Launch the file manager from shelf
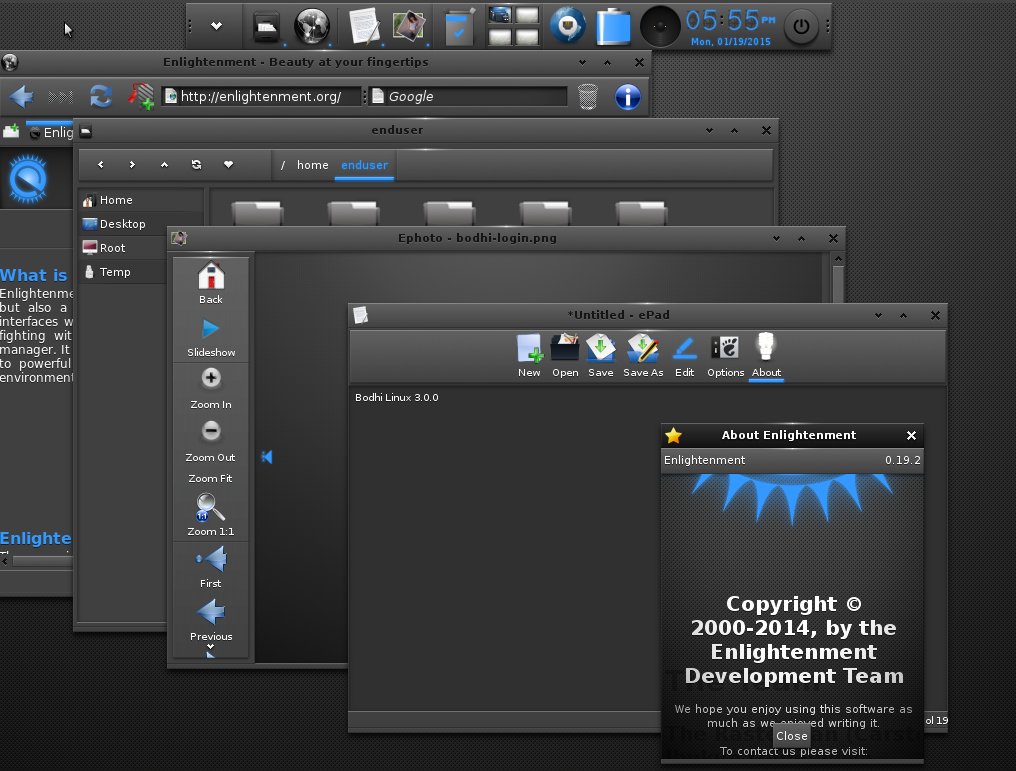Image resolution: width=1016 pixels, height=771 pixels. 266,27
